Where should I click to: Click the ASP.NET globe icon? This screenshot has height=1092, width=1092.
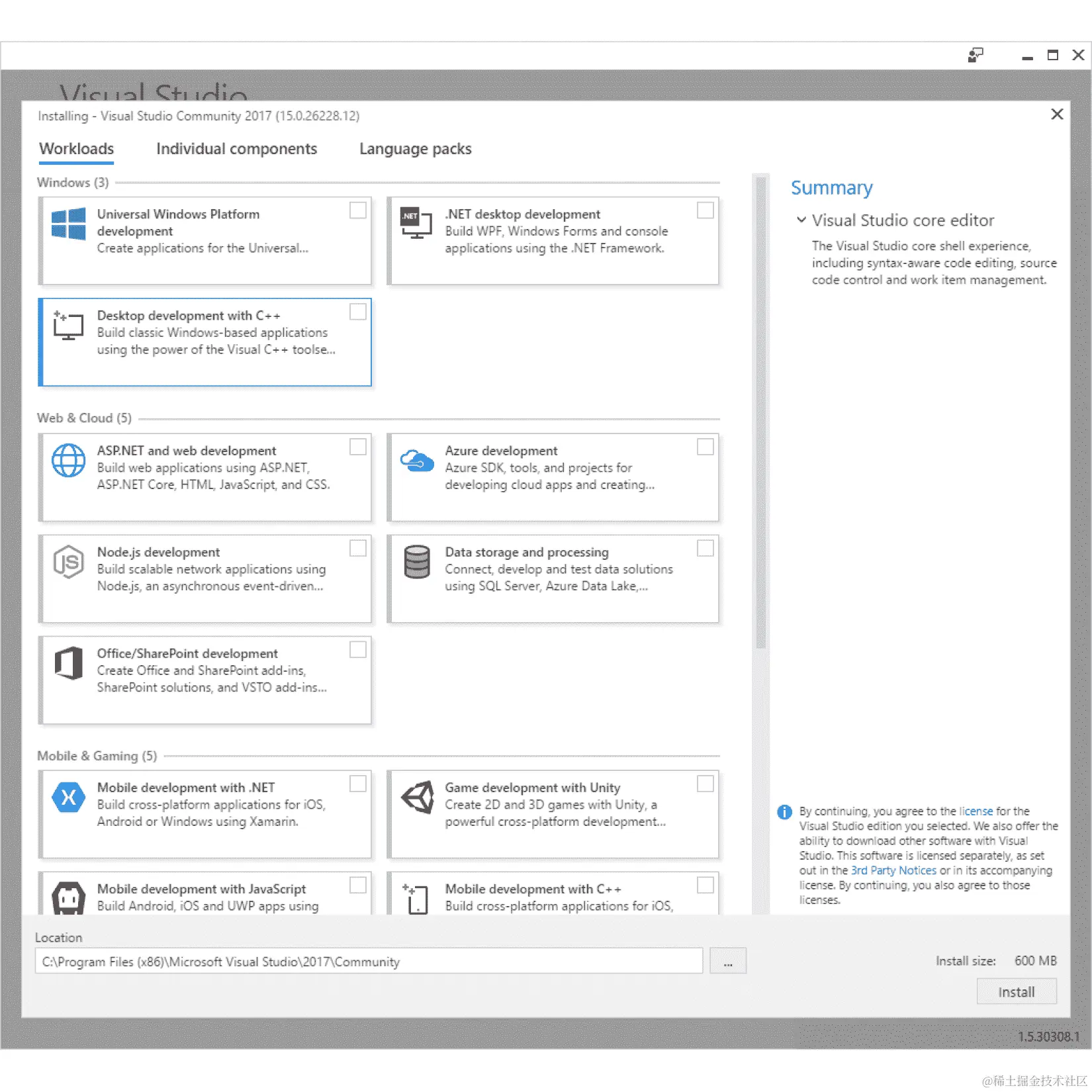[x=69, y=461]
